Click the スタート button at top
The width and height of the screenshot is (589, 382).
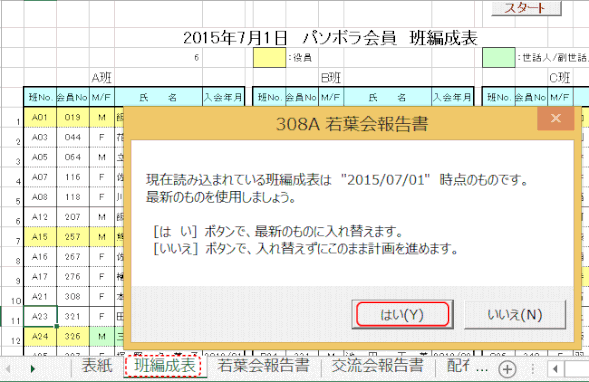[x=526, y=8]
